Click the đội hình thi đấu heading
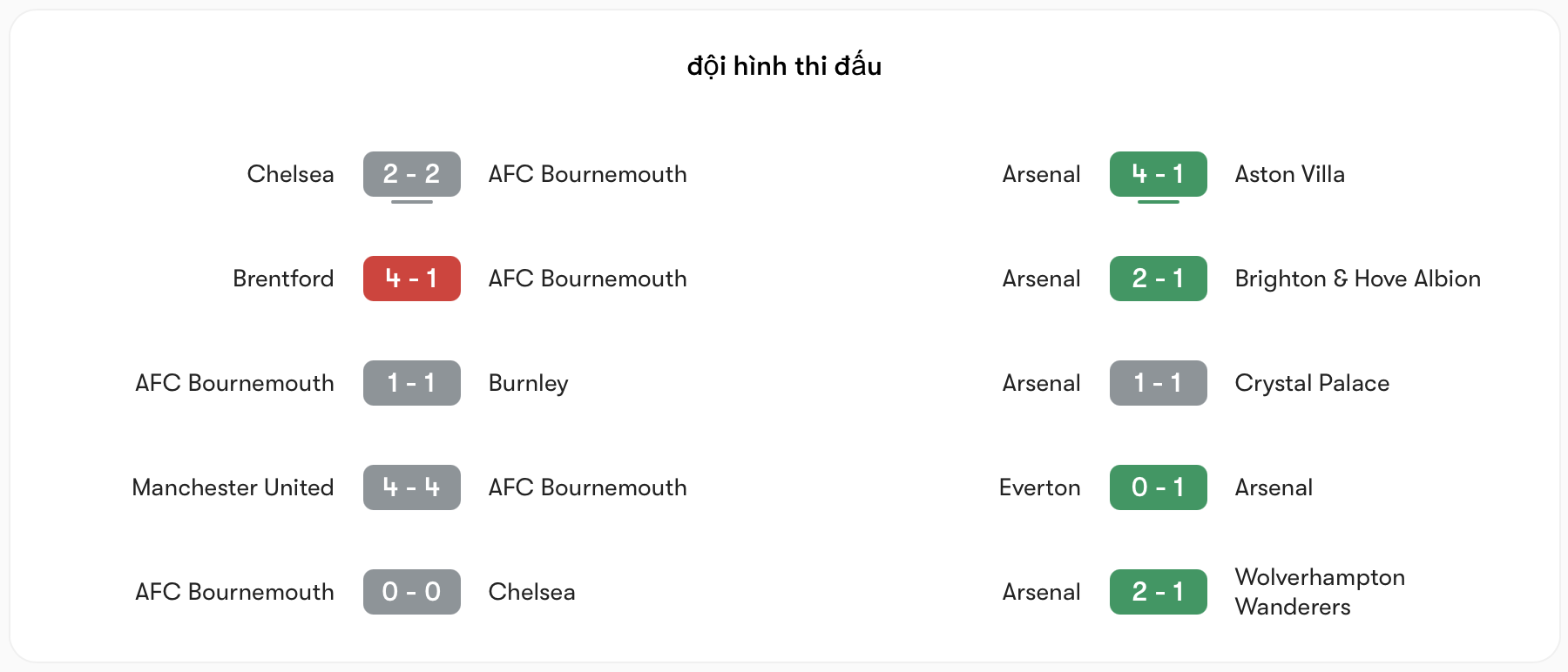The width and height of the screenshot is (1568, 672). pos(783,65)
